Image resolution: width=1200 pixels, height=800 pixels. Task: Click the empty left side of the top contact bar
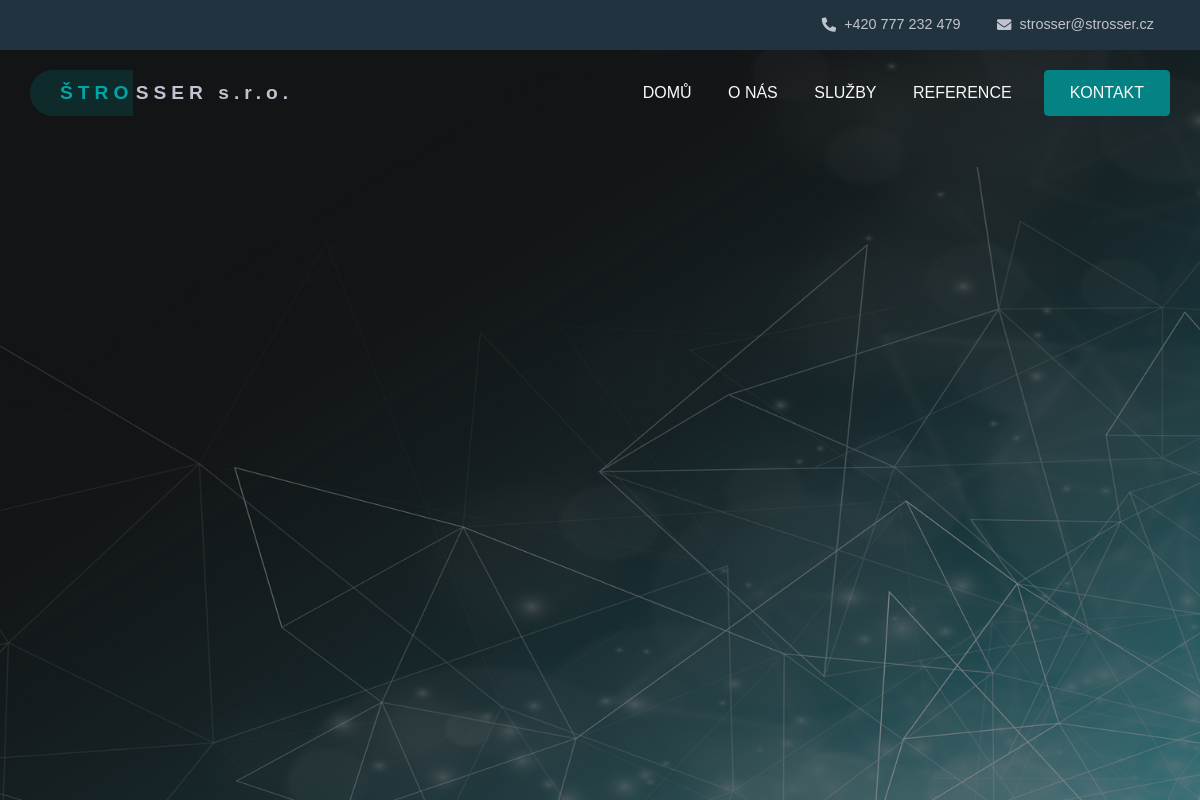[x=300, y=24]
